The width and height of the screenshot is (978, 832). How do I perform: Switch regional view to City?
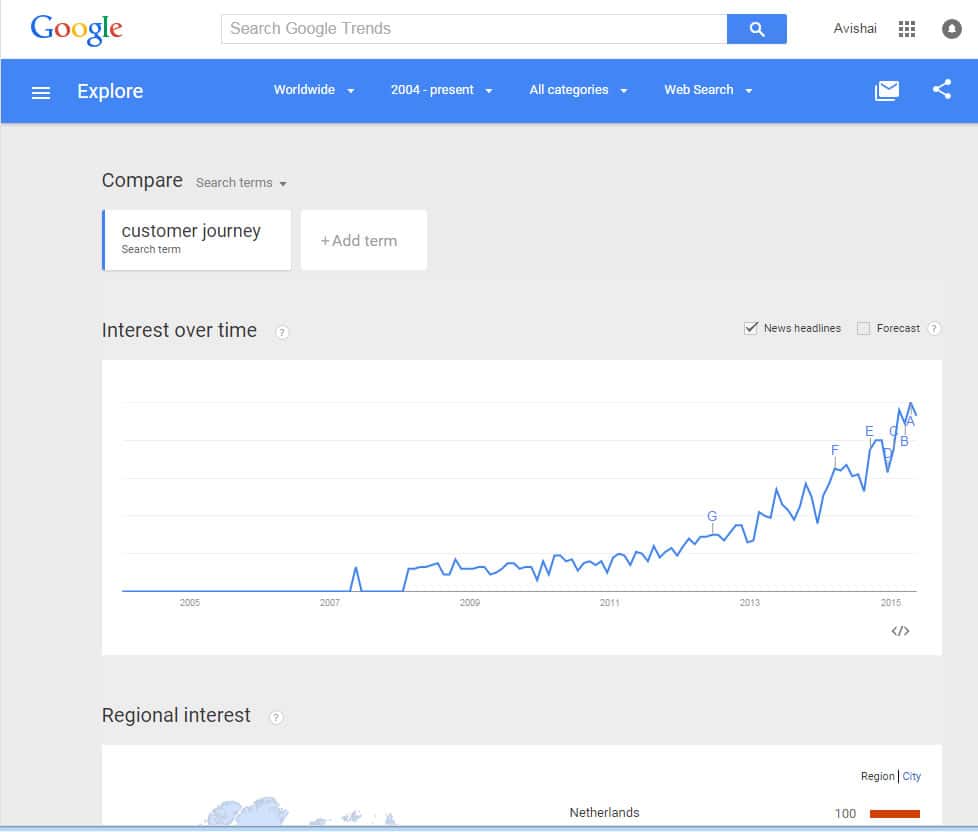911,776
